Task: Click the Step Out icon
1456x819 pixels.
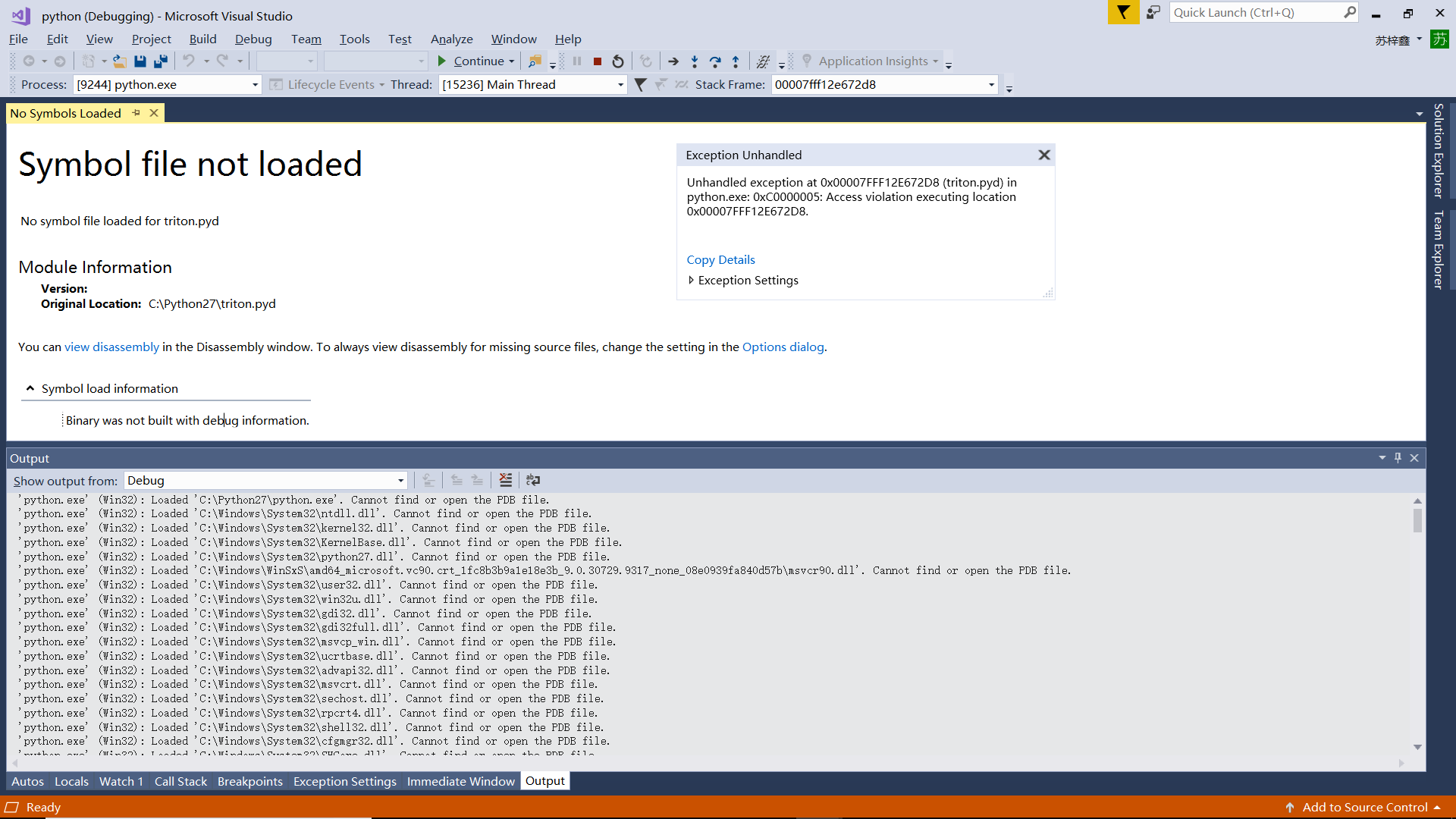Action: [x=736, y=61]
